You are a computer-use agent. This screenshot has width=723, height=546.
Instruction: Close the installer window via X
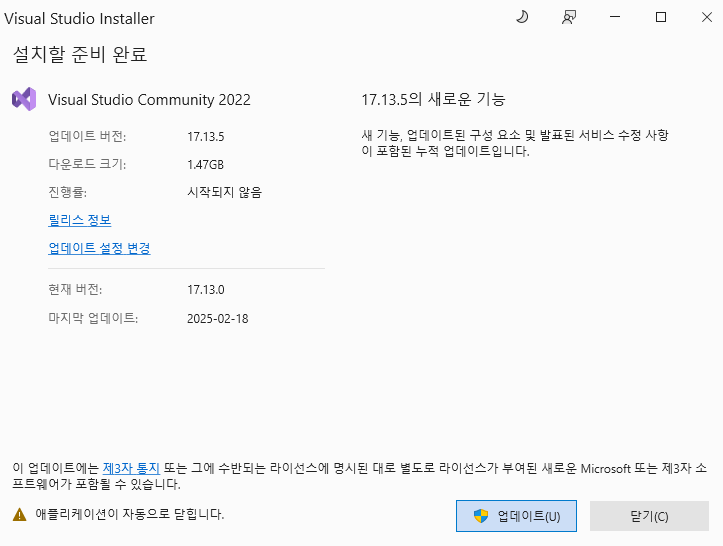(706, 17)
